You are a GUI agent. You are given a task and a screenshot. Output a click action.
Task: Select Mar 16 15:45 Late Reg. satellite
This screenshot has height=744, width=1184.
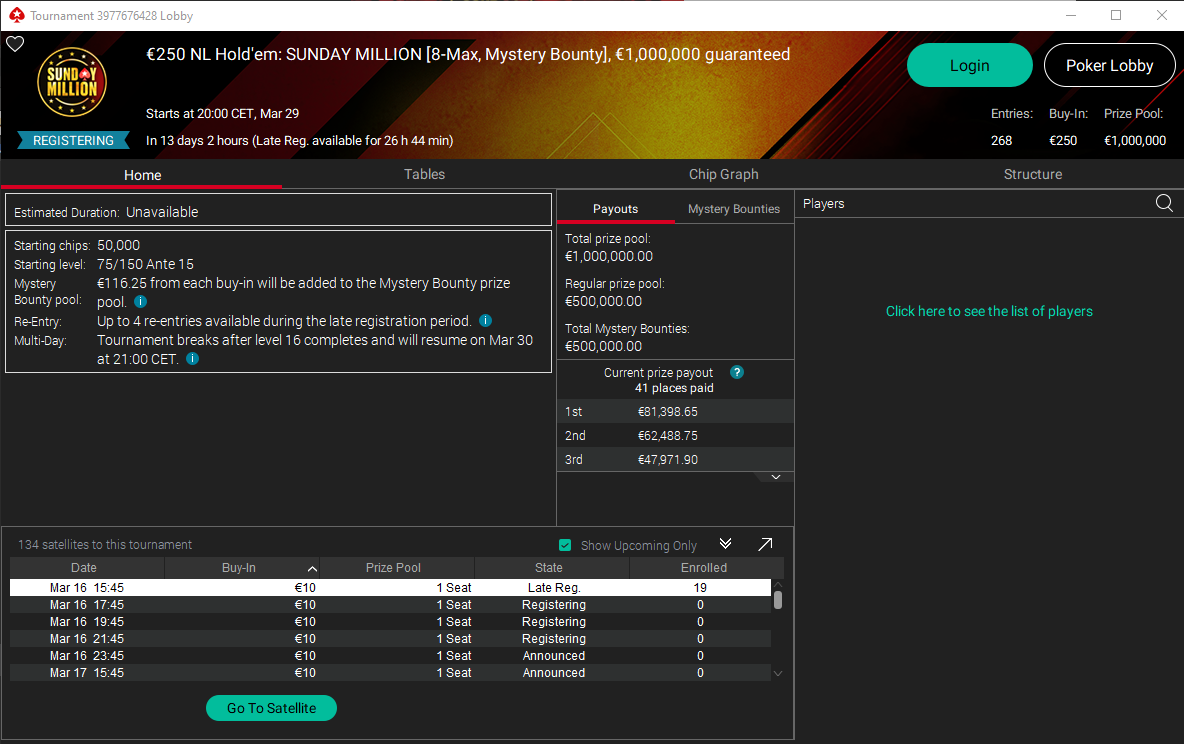click(390, 588)
